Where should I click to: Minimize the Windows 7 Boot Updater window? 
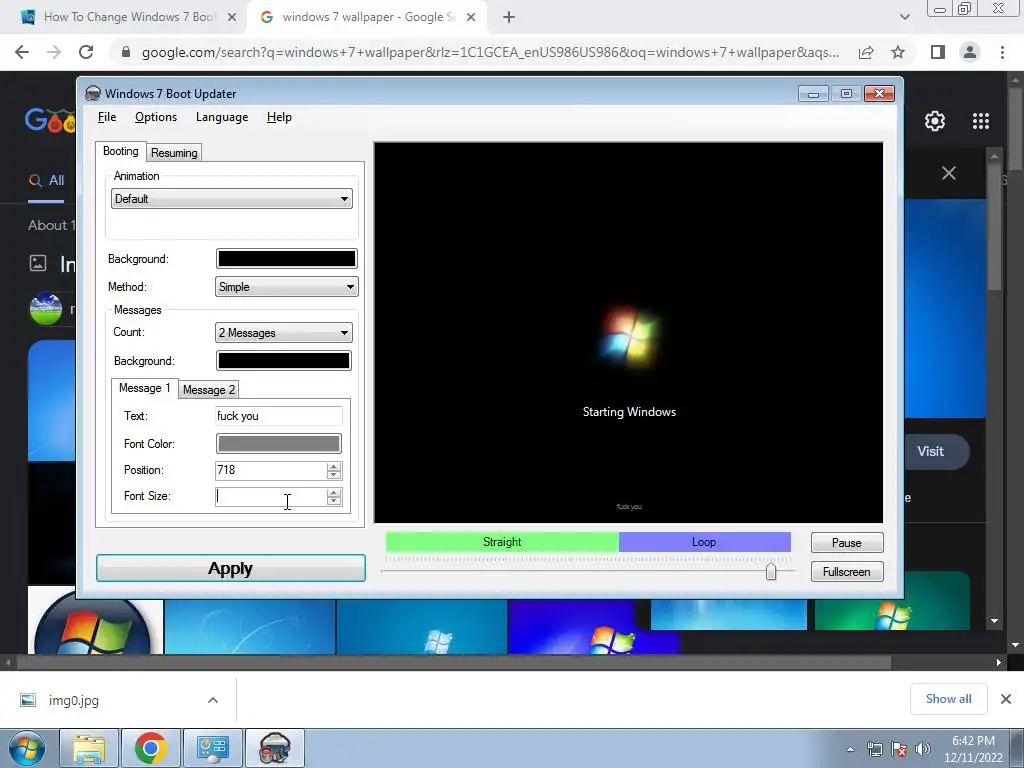click(x=813, y=94)
